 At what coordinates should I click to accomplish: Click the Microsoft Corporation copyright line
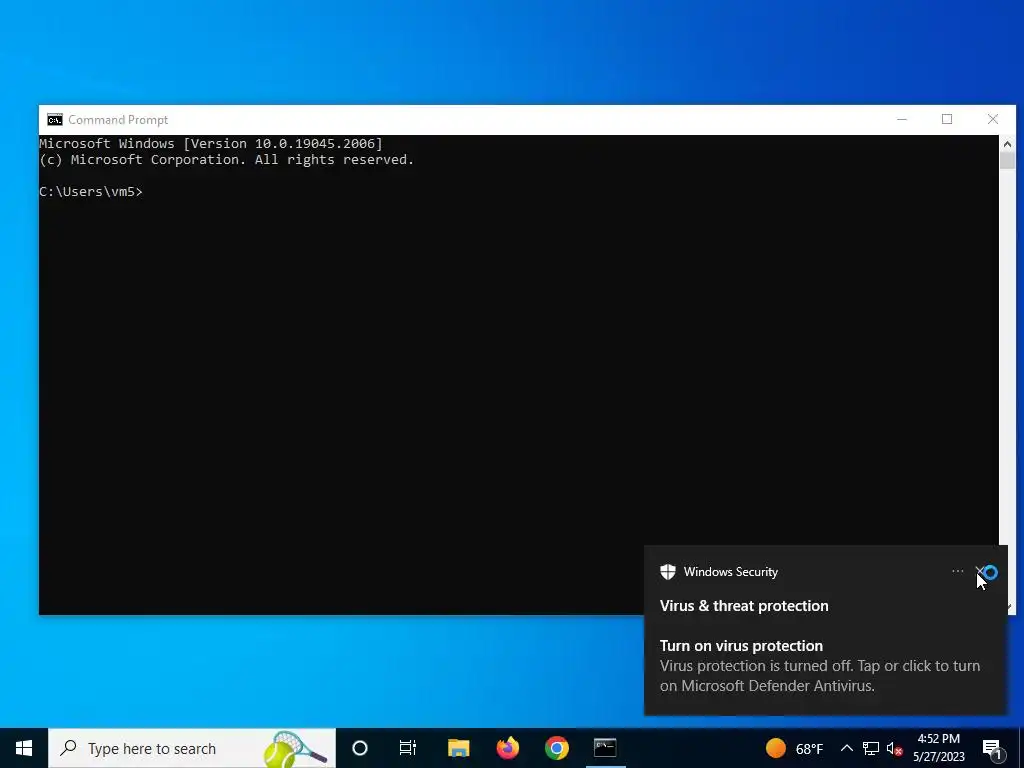(x=227, y=160)
